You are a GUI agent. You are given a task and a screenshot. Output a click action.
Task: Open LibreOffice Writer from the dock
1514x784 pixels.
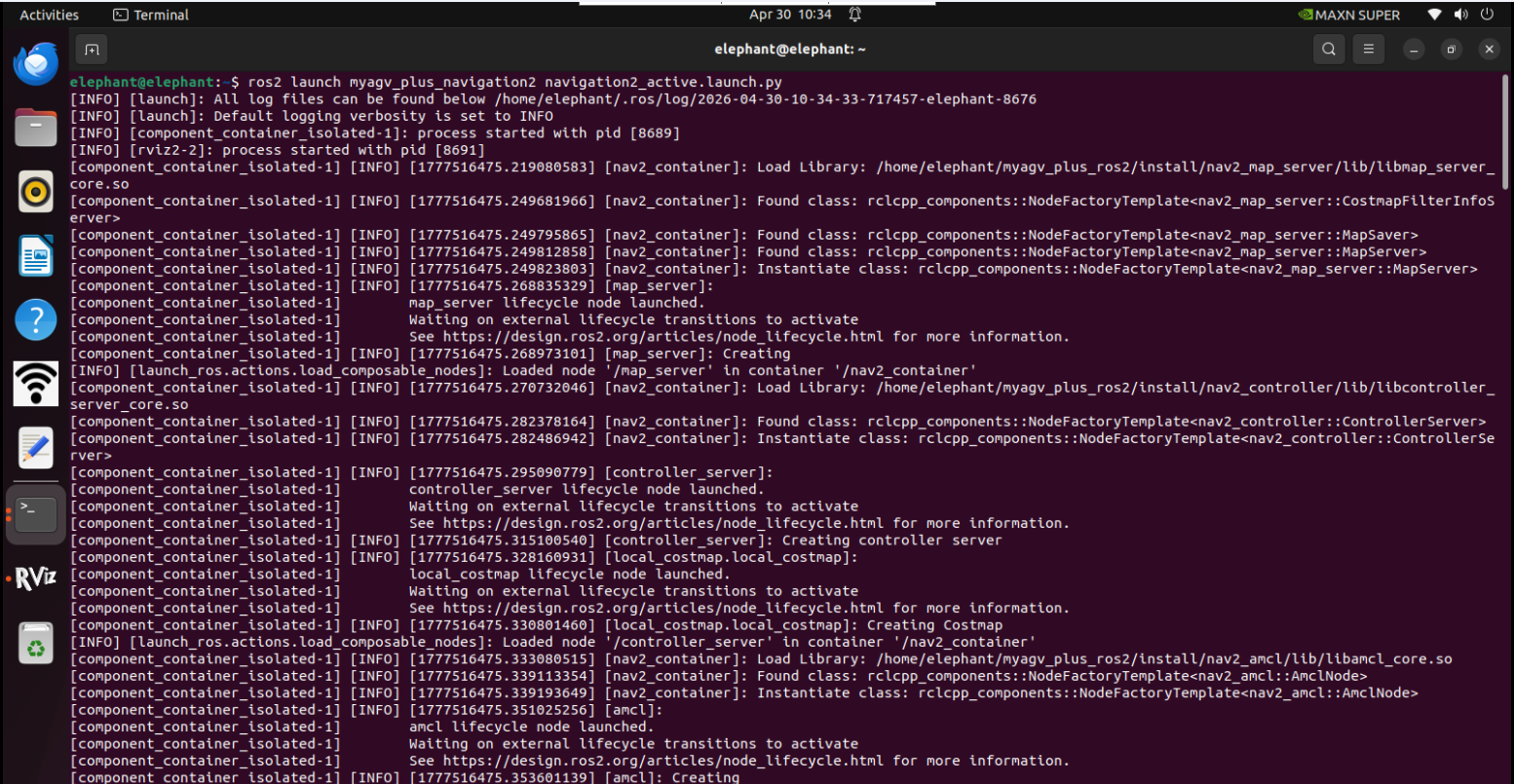[36, 256]
